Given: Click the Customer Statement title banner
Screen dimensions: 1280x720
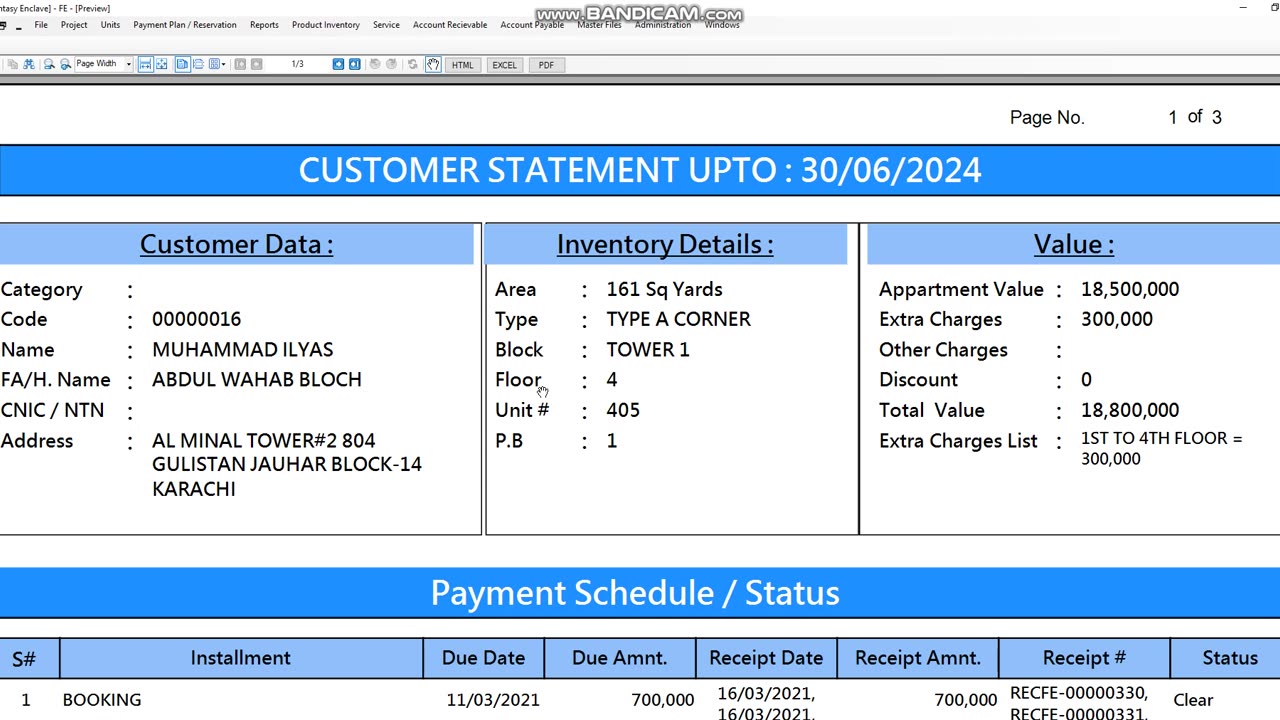Looking at the screenshot, I should click(x=640, y=170).
